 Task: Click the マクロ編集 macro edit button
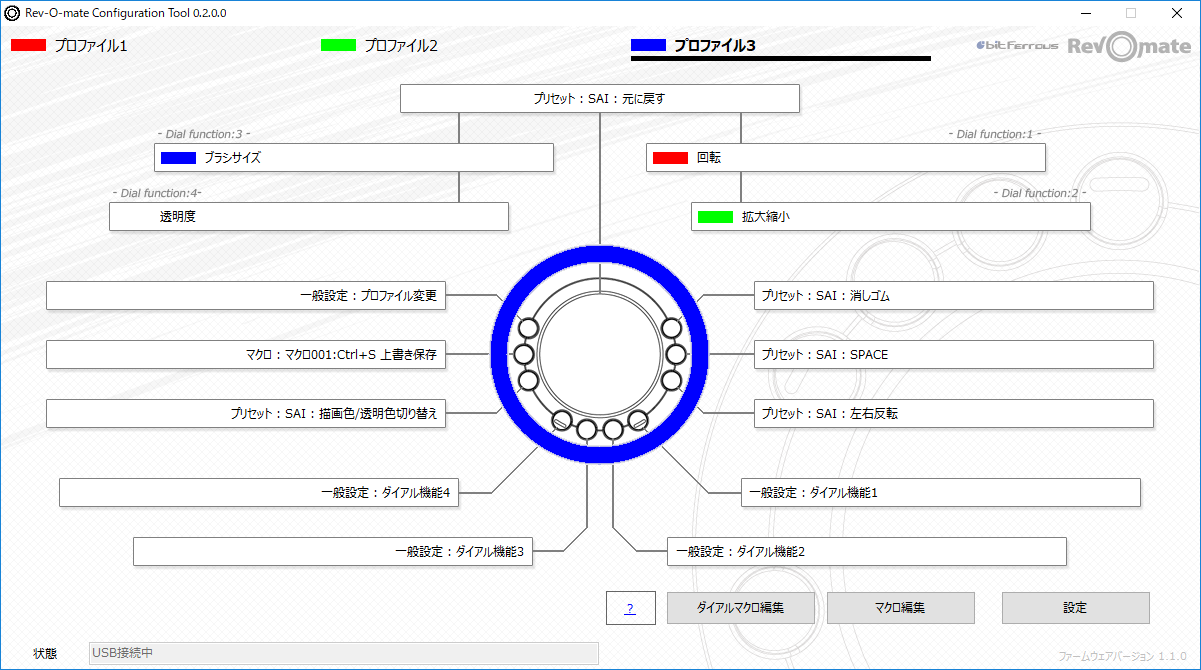click(x=900, y=607)
